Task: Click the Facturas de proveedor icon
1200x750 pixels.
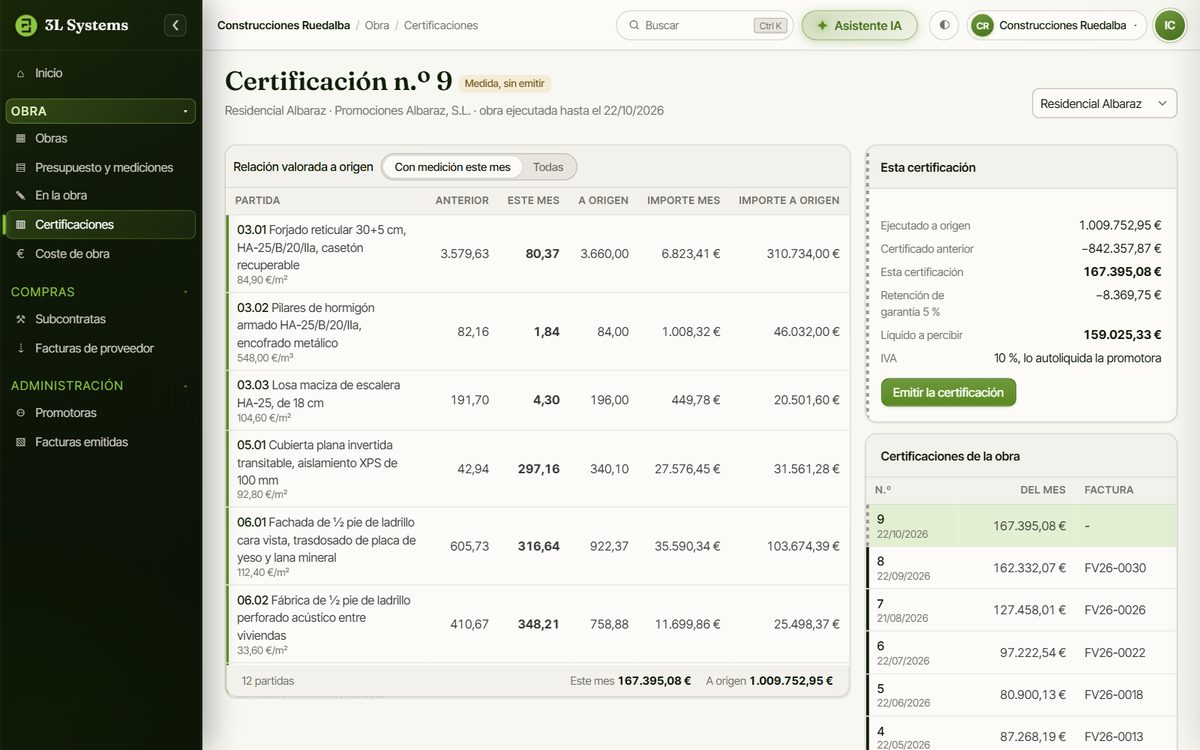Action: [20, 348]
